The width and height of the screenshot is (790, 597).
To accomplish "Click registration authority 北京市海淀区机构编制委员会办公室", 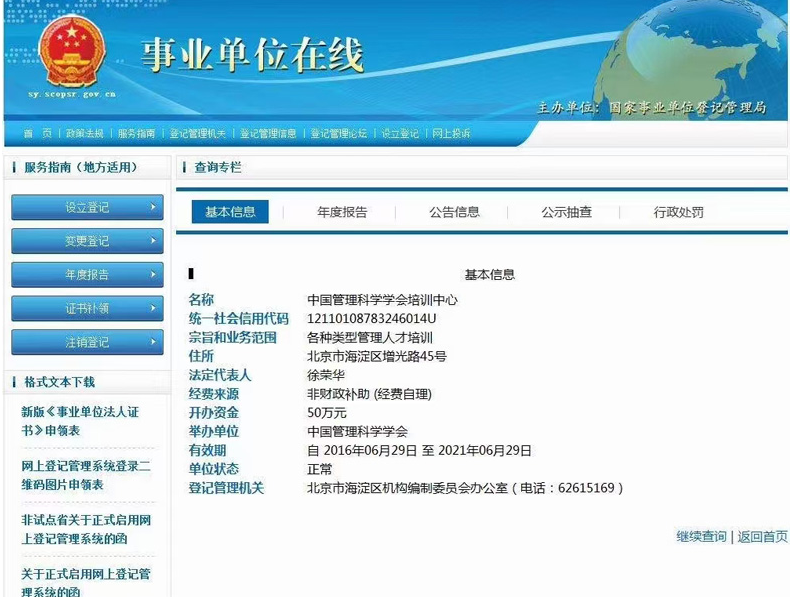I will (407, 488).
